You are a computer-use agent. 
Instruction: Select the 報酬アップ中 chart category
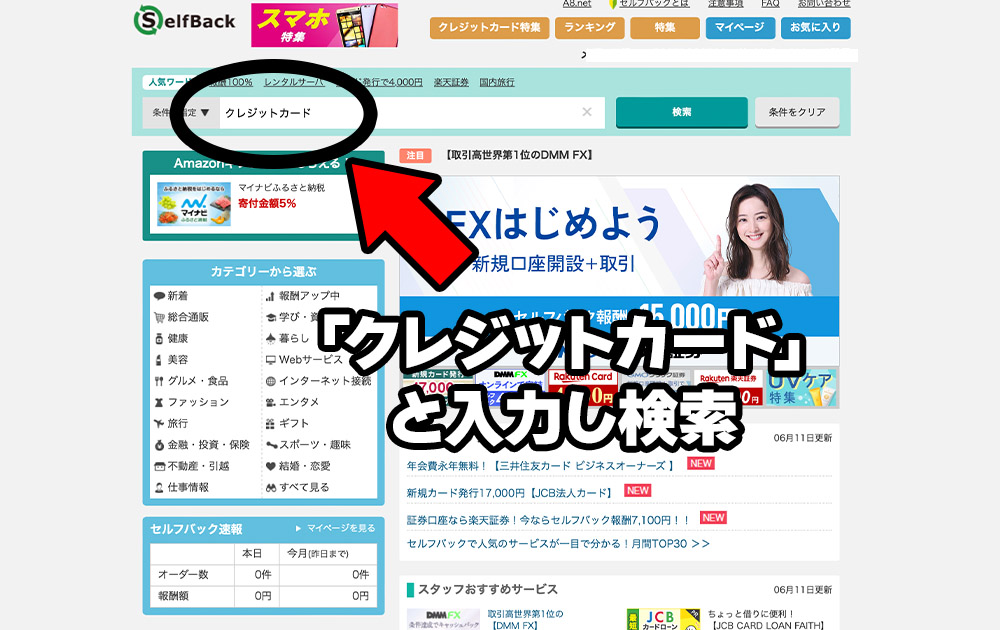click(270, 296)
